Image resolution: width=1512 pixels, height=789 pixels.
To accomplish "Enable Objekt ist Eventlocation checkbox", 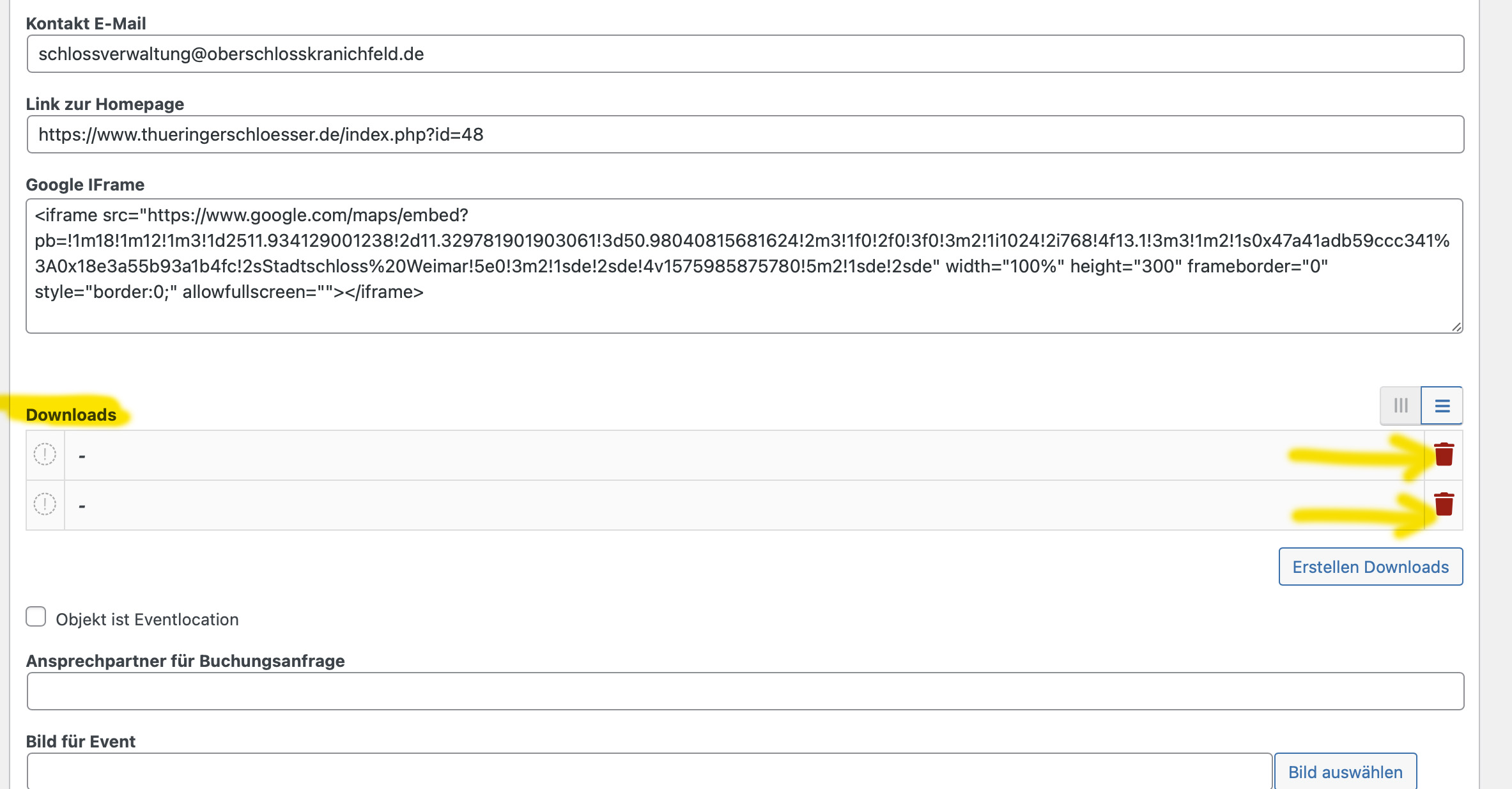I will (x=36, y=617).
